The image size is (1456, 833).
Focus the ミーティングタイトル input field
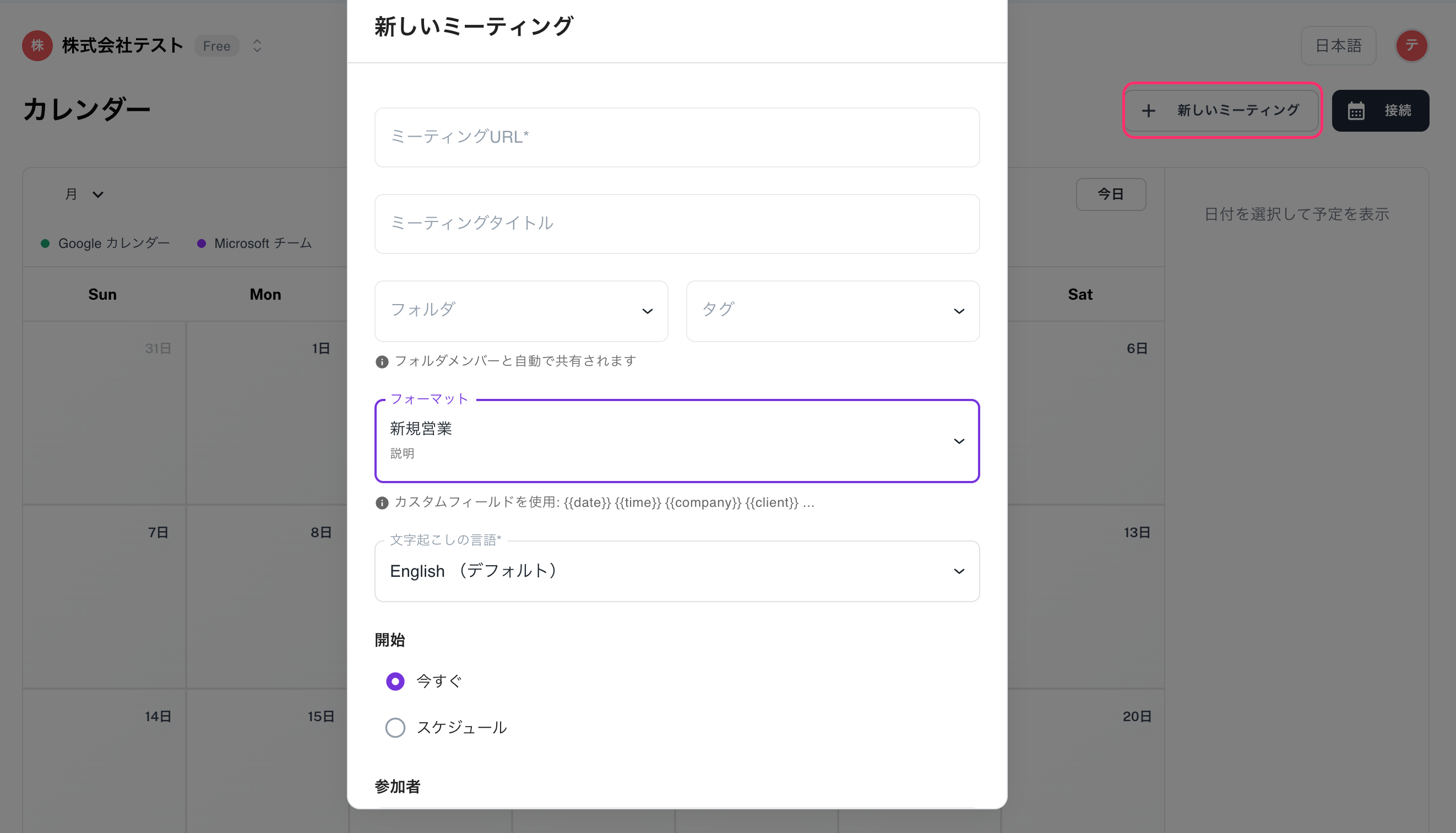677,224
